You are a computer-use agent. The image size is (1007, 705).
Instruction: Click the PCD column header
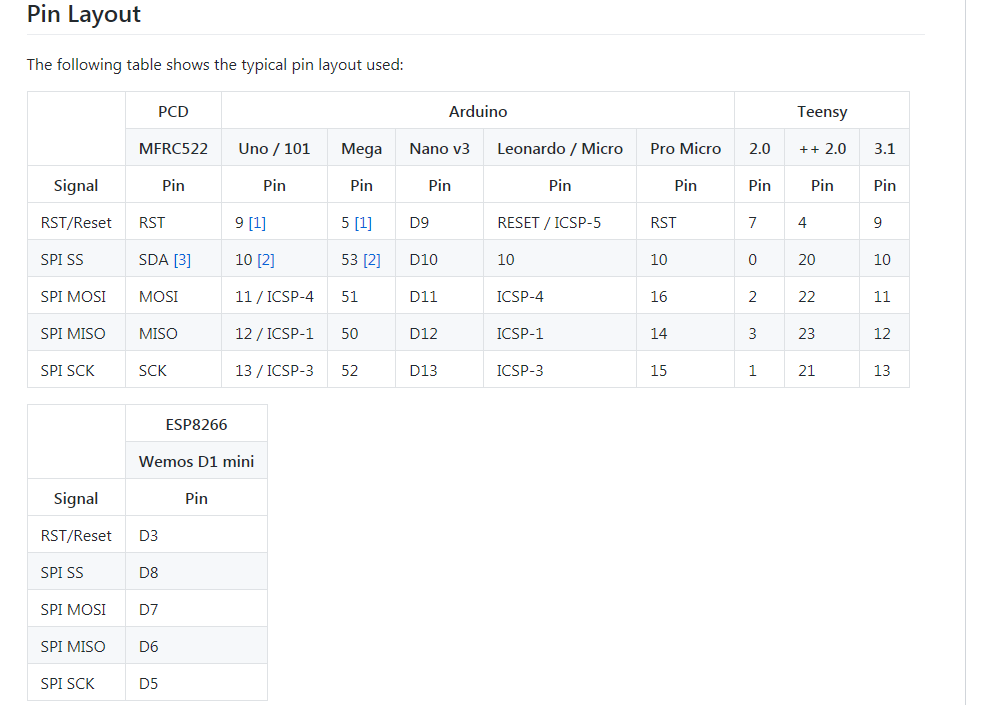pos(173,111)
